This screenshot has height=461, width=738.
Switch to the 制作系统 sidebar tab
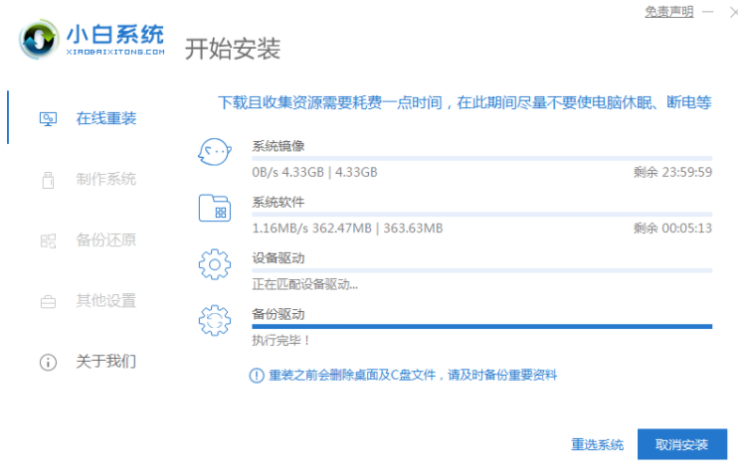point(106,180)
